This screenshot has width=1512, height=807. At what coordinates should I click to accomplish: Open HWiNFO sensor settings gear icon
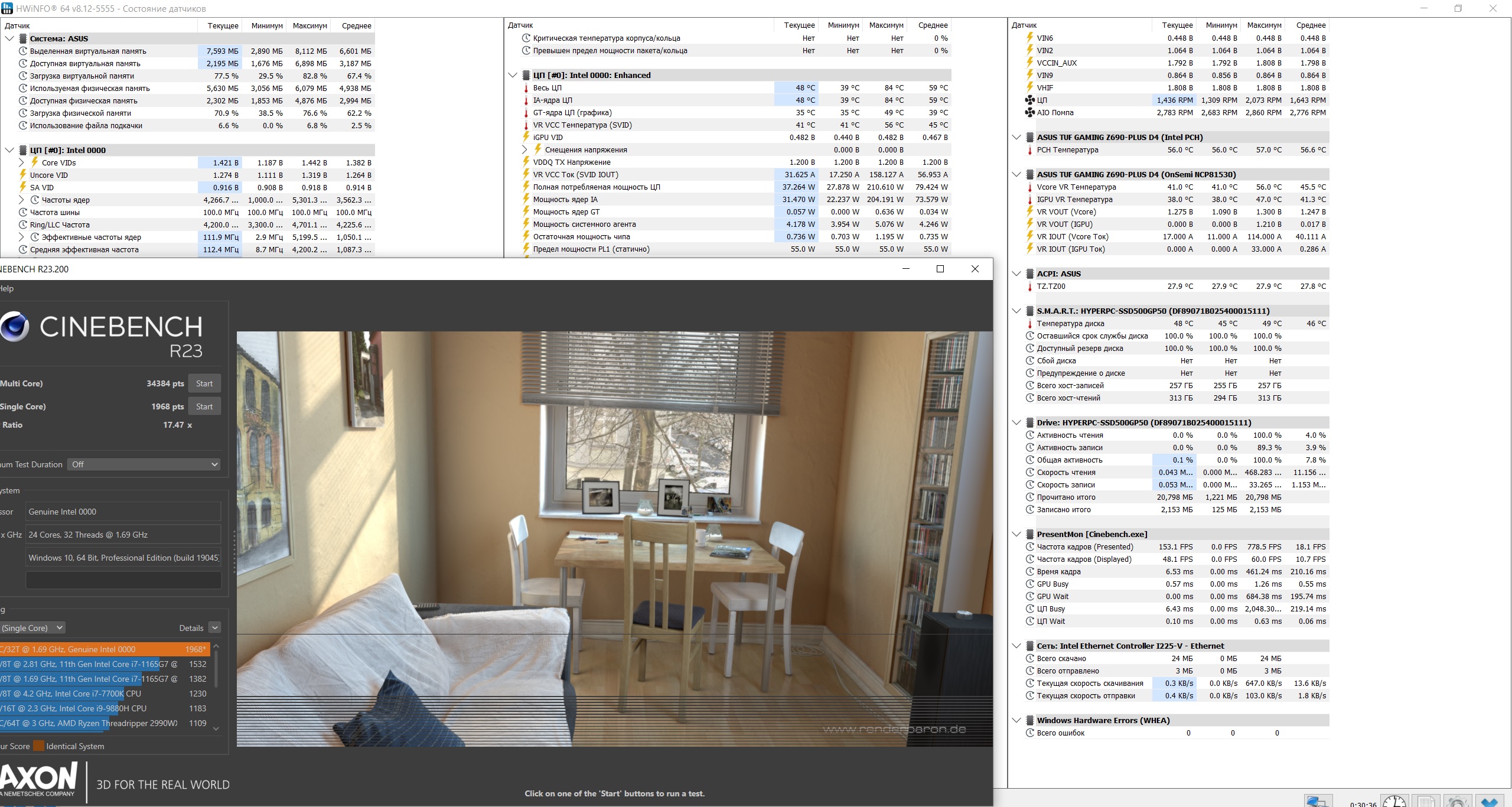(x=1457, y=802)
